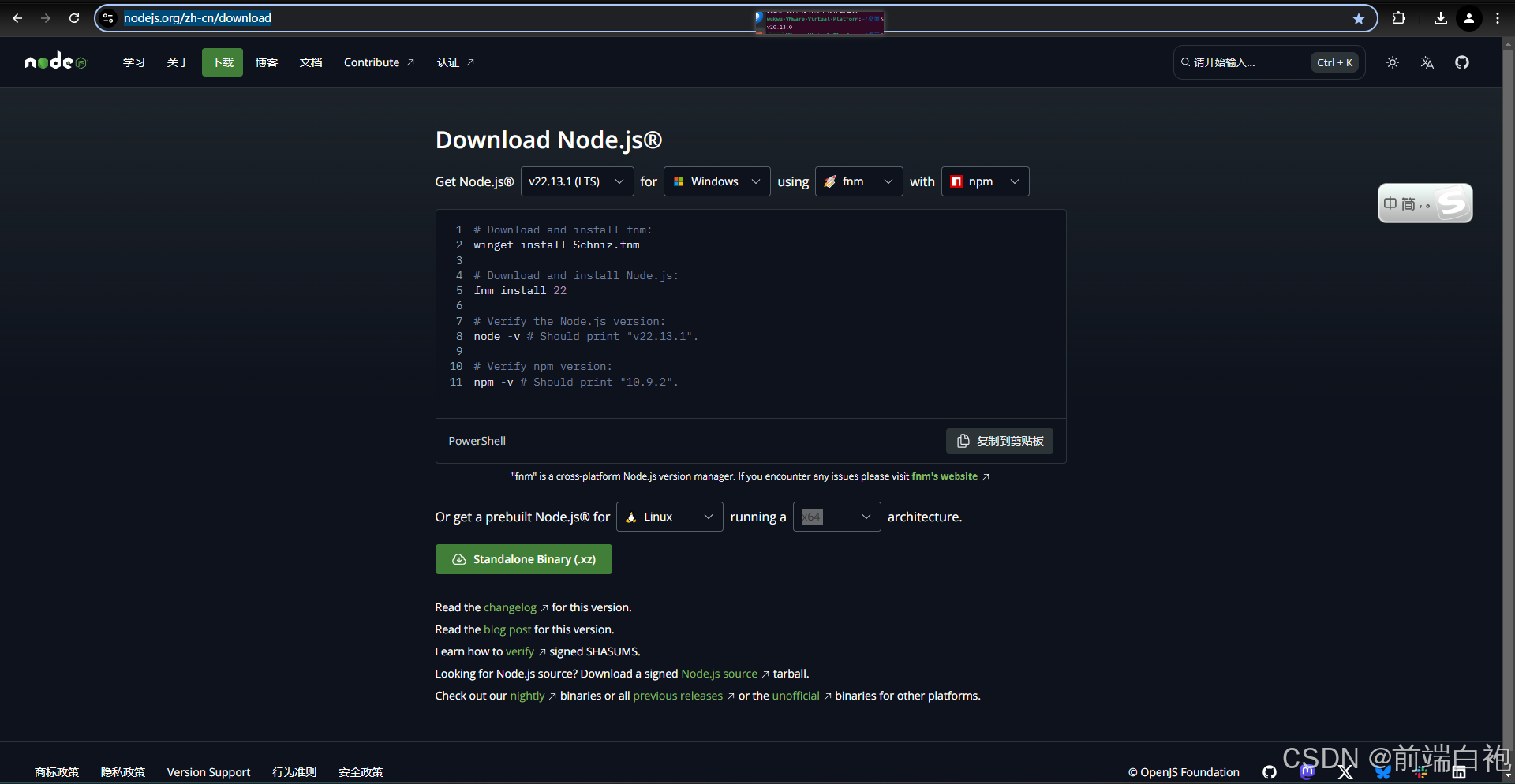
Task: Open the blog post link
Action: point(507,629)
